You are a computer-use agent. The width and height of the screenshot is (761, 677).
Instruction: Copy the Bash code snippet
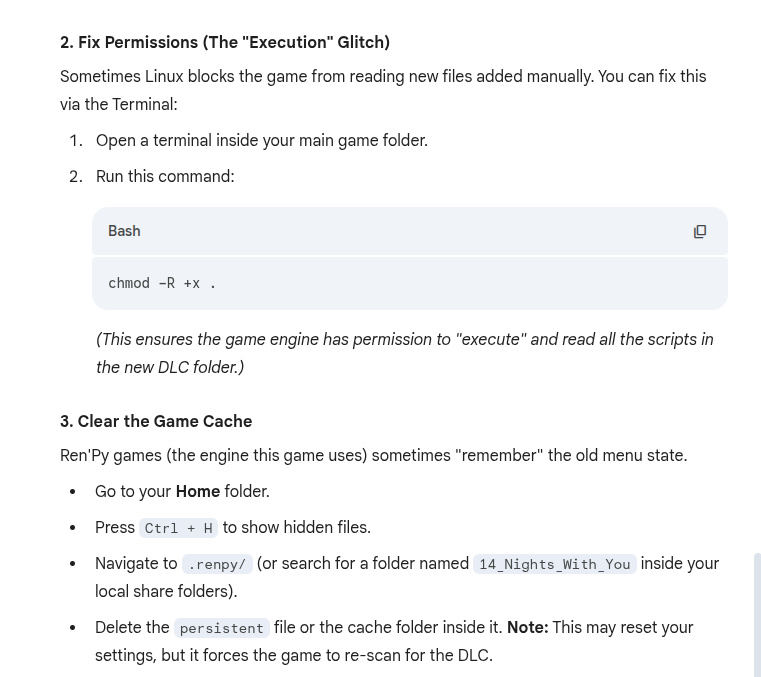(x=700, y=231)
